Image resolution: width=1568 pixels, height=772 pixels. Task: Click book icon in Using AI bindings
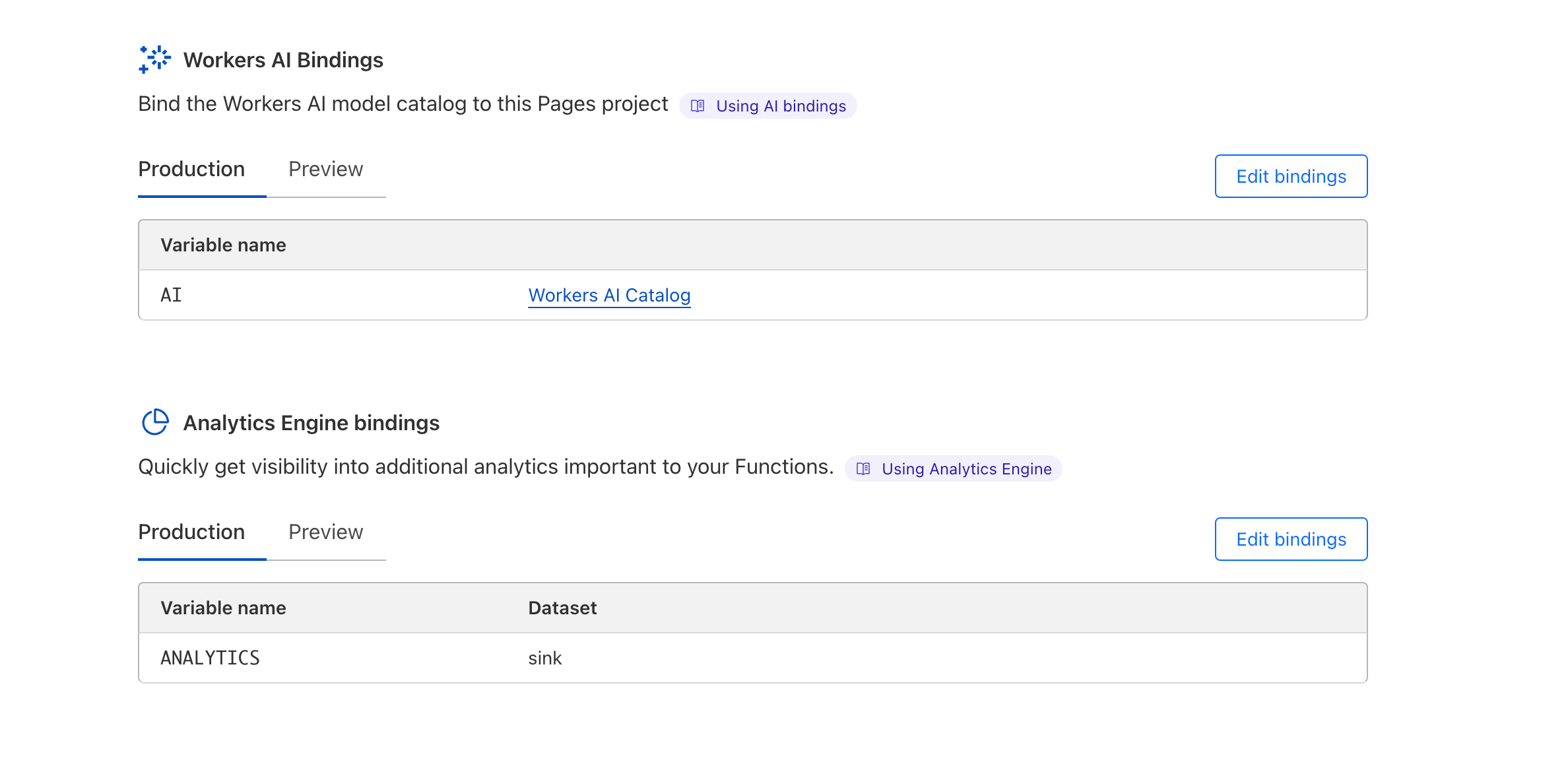click(698, 106)
